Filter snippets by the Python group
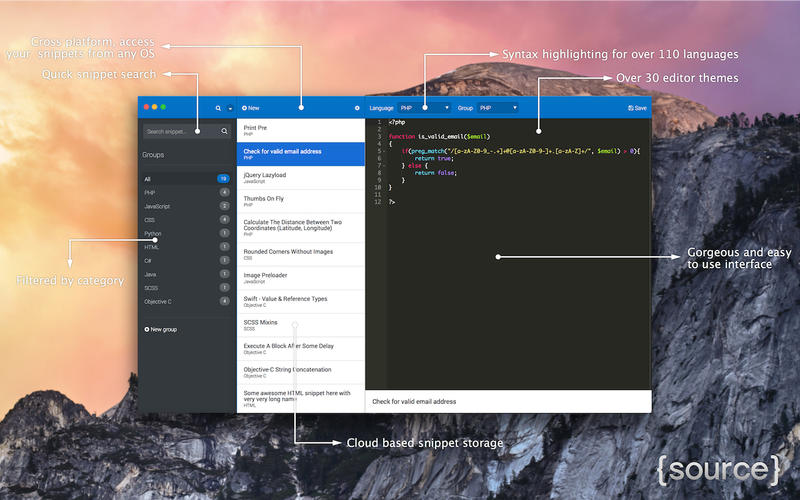 click(x=187, y=233)
